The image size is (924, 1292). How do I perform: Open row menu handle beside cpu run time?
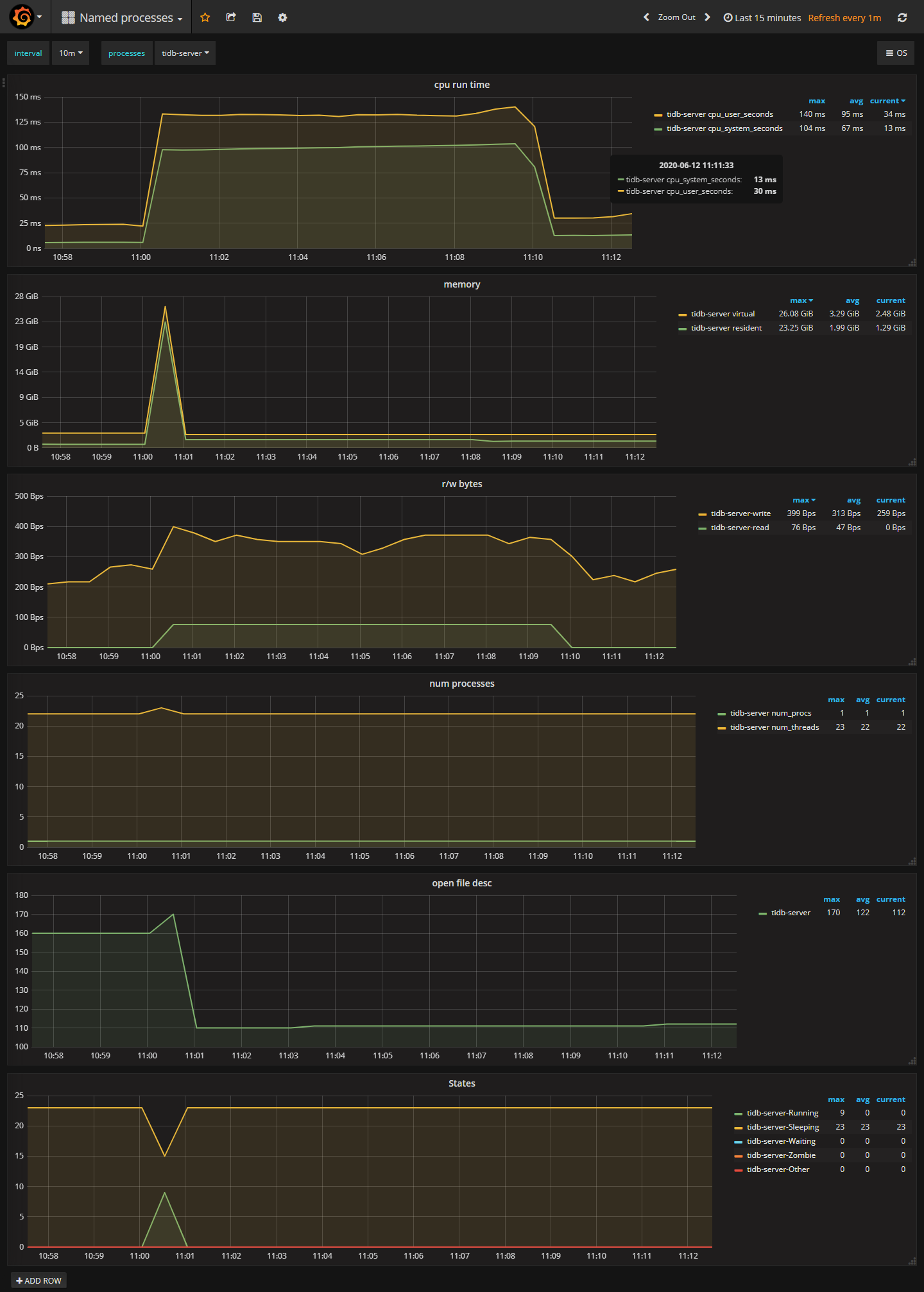click(3, 82)
